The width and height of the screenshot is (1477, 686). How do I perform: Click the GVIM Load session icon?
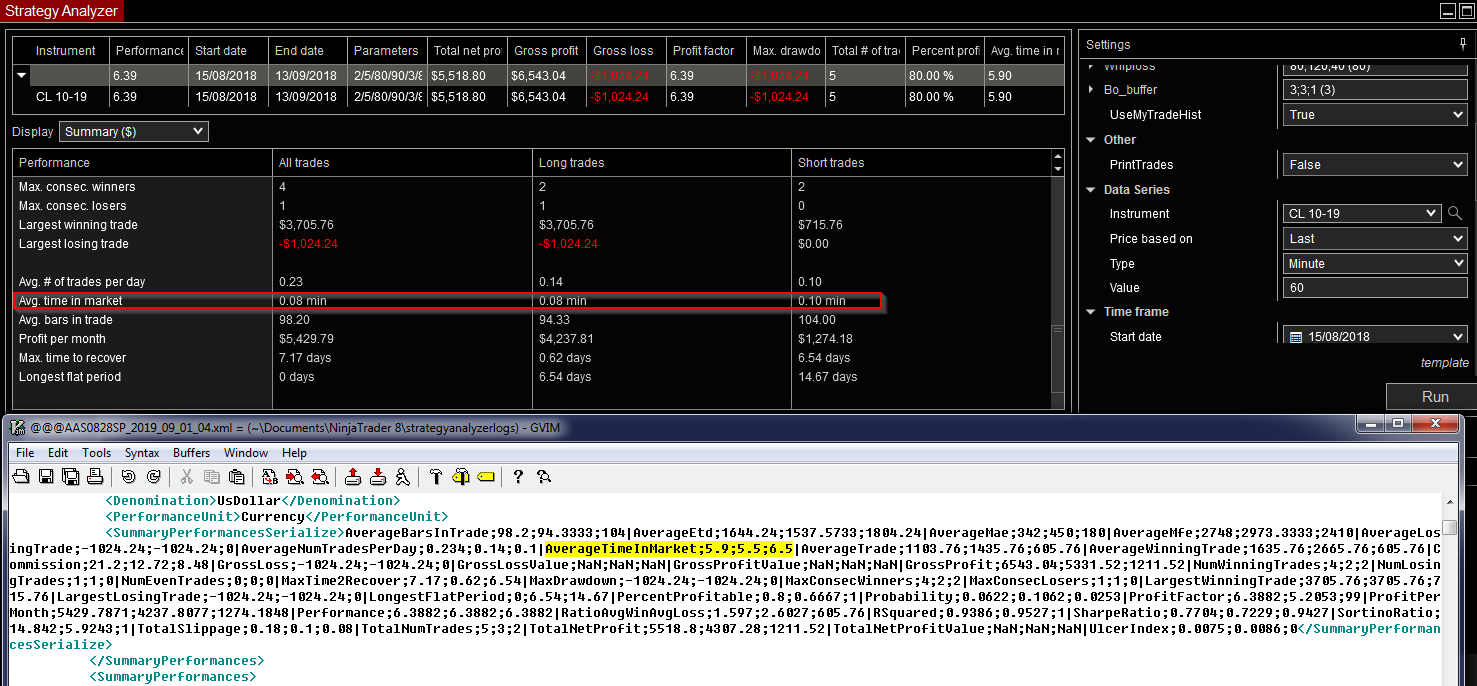click(x=353, y=477)
